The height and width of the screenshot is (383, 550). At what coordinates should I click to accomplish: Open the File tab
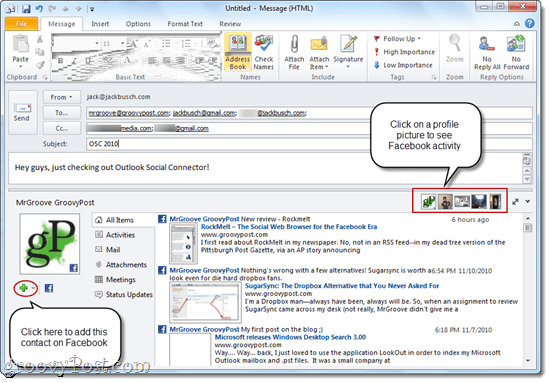point(21,24)
